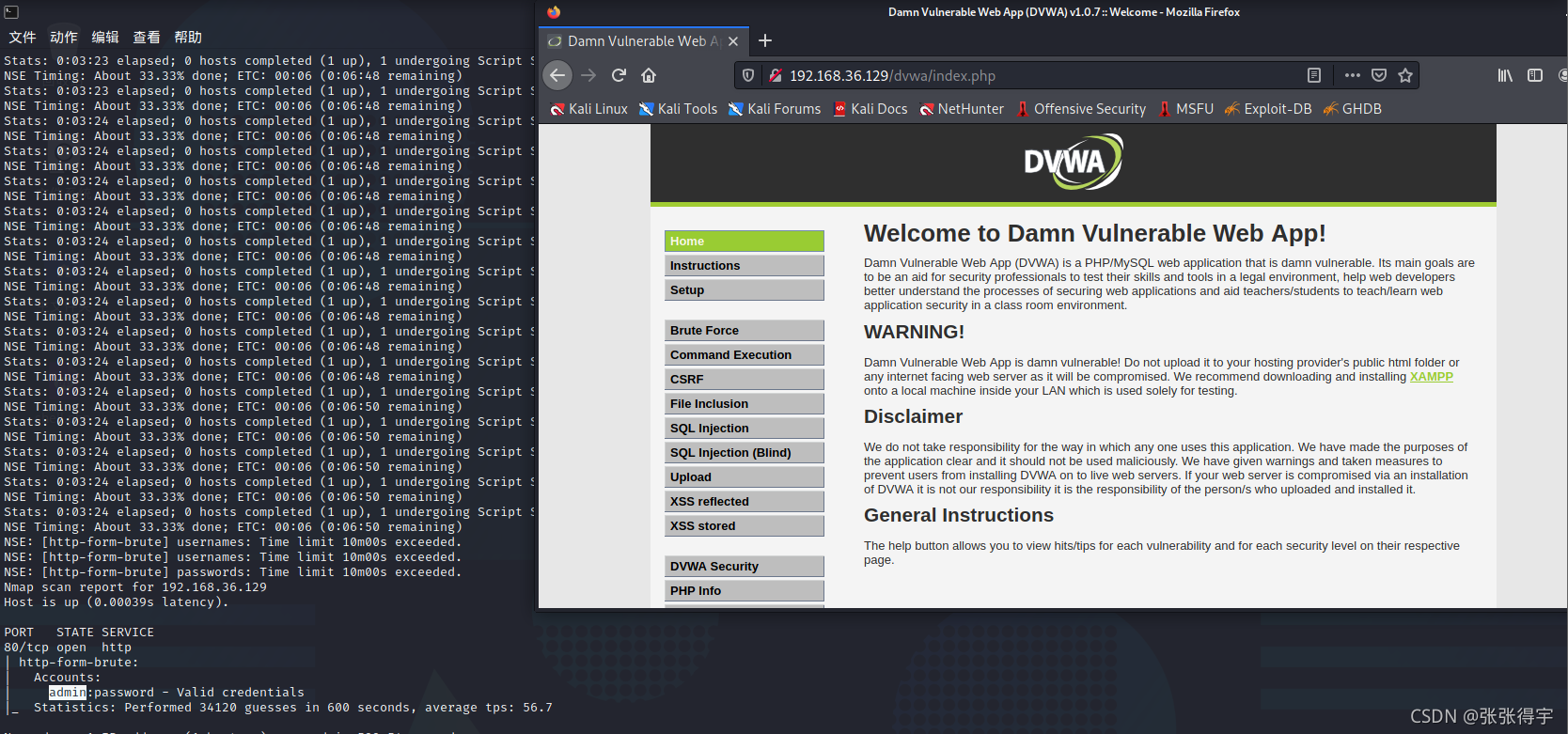Toggle Firefox sidebar icon

1535,75
